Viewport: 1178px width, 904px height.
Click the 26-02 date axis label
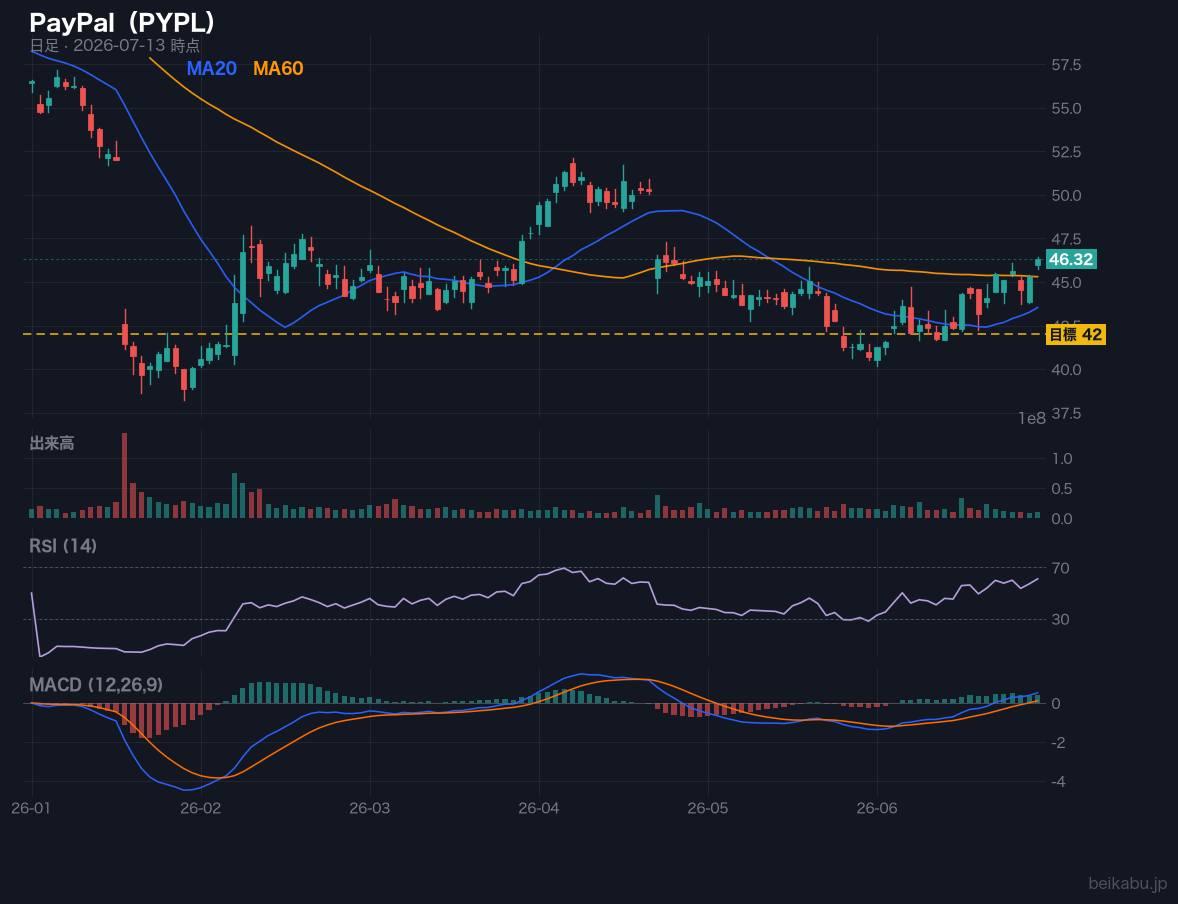[x=201, y=809]
